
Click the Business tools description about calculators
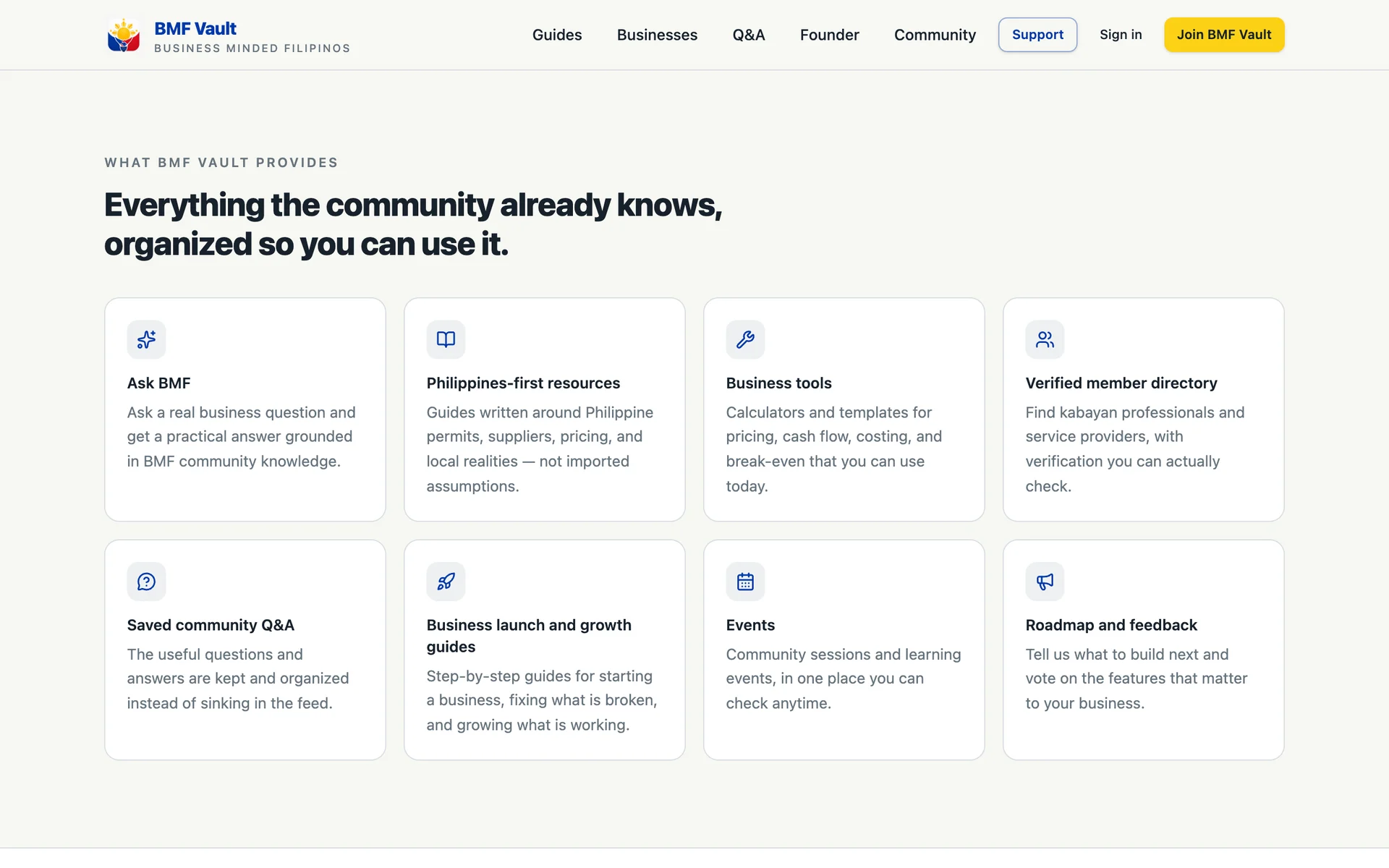click(834, 449)
